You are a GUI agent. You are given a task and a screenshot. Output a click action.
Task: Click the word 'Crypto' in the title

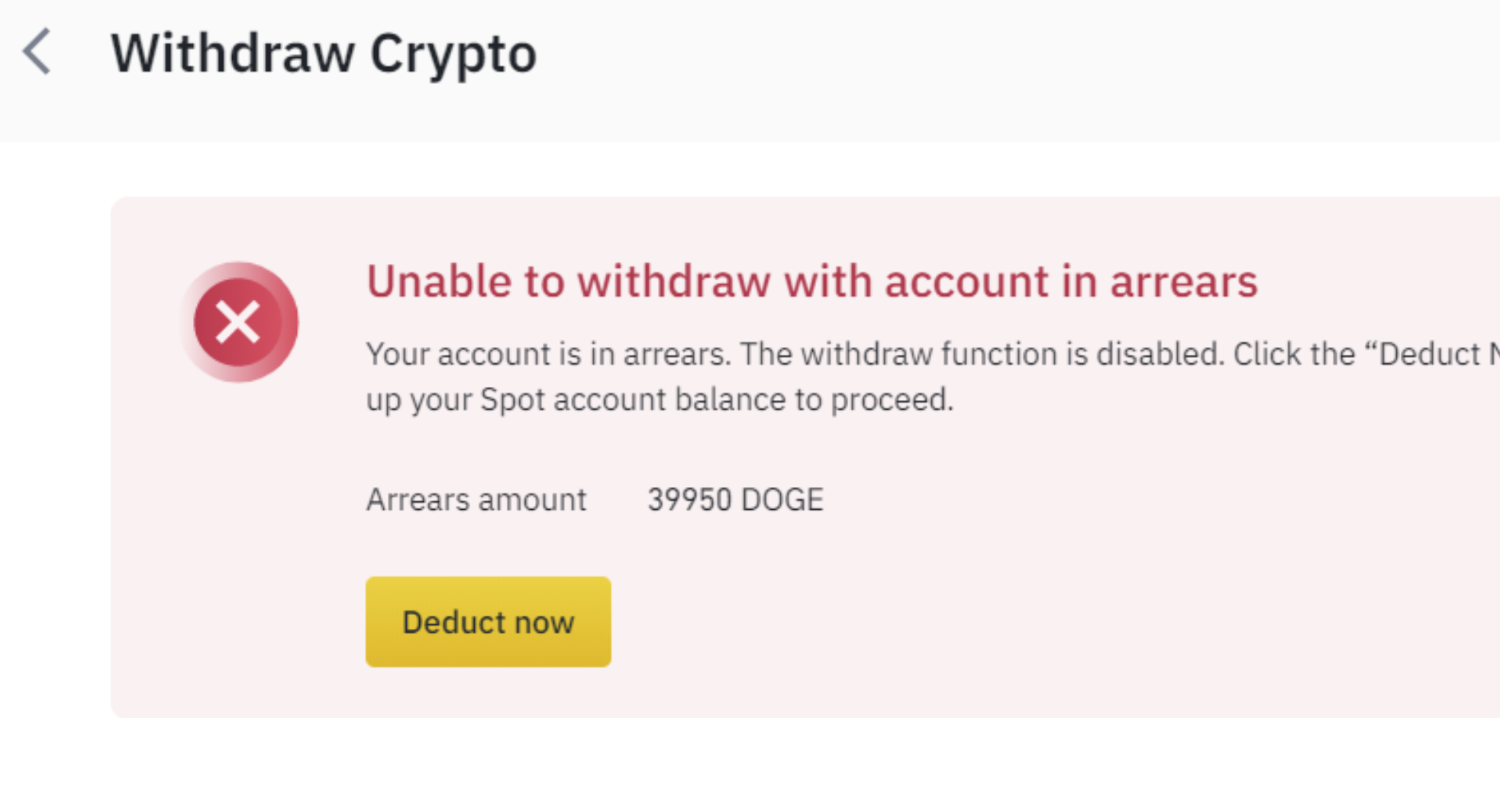453,53
